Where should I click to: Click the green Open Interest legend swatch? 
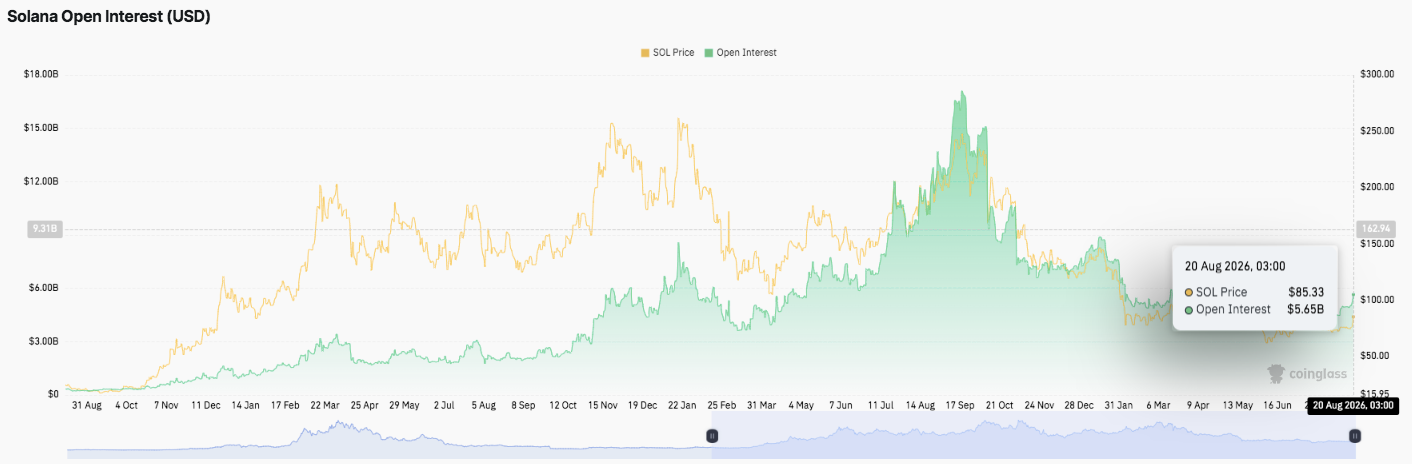tap(709, 52)
